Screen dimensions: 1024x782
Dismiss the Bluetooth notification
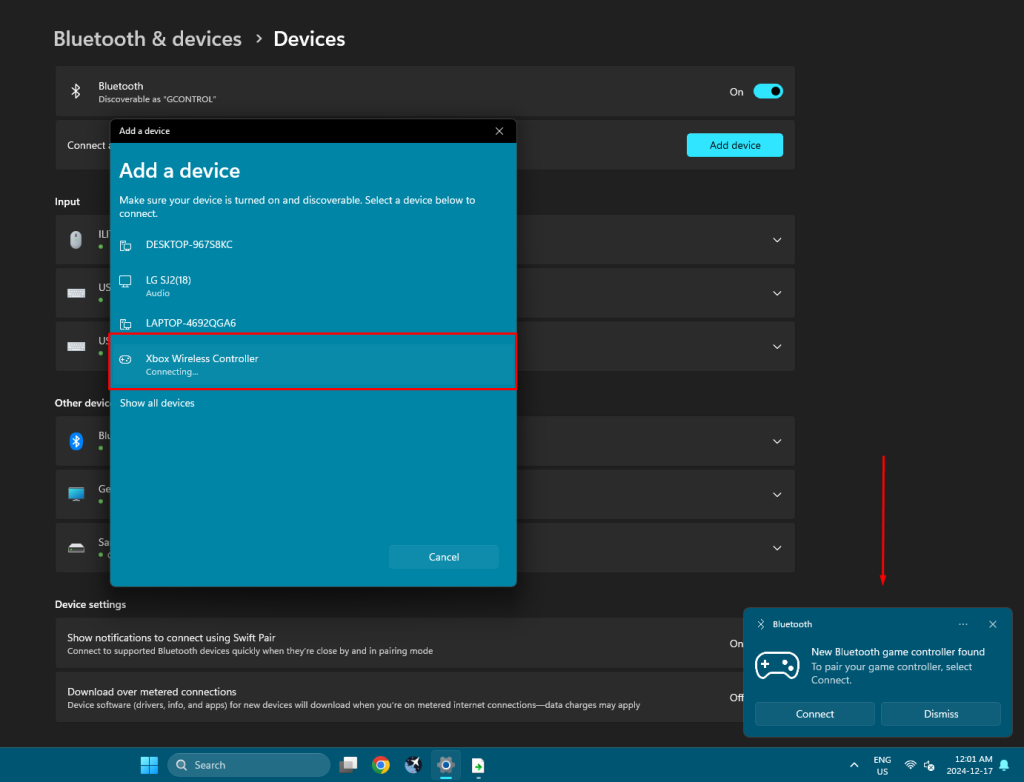pos(940,713)
